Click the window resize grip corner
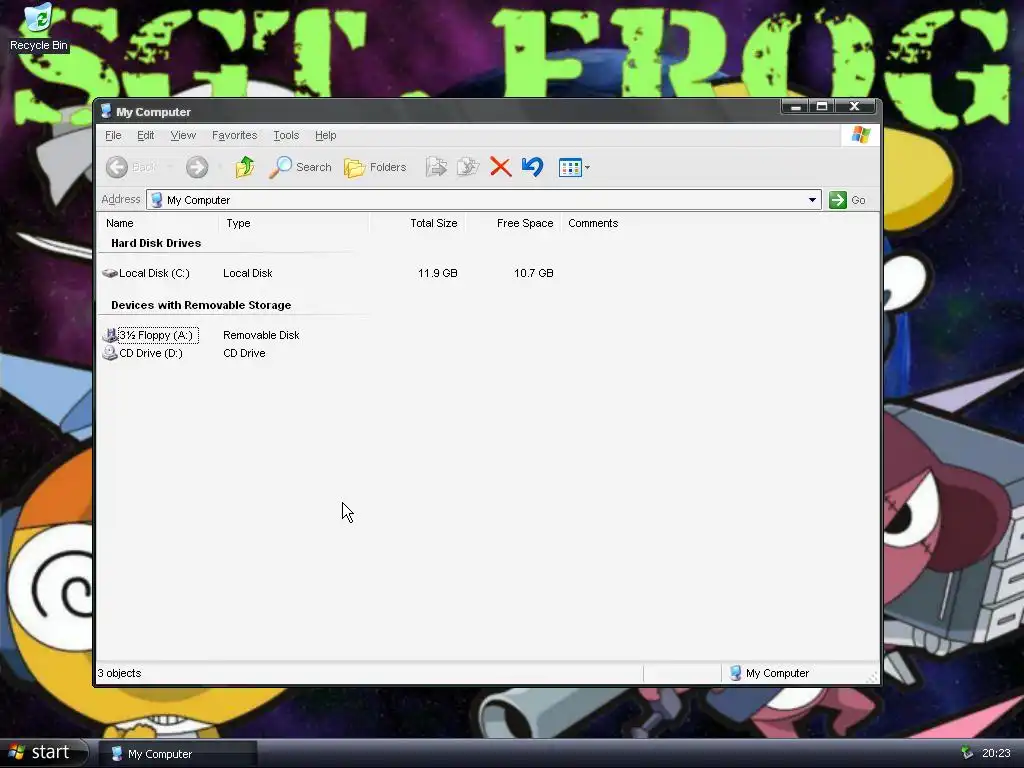Viewport: 1024px width, 768px height. tap(872, 677)
